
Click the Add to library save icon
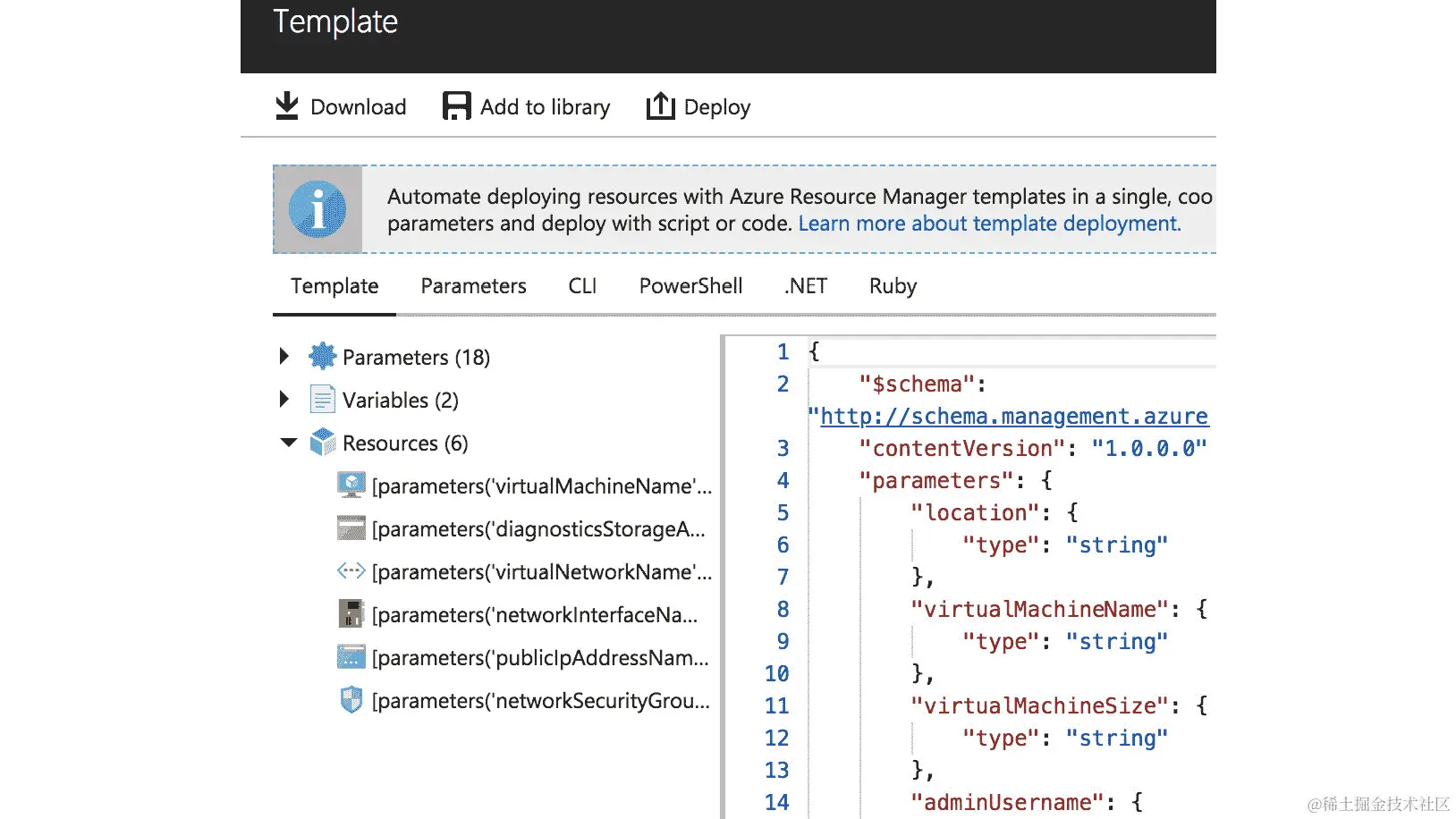(x=456, y=106)
